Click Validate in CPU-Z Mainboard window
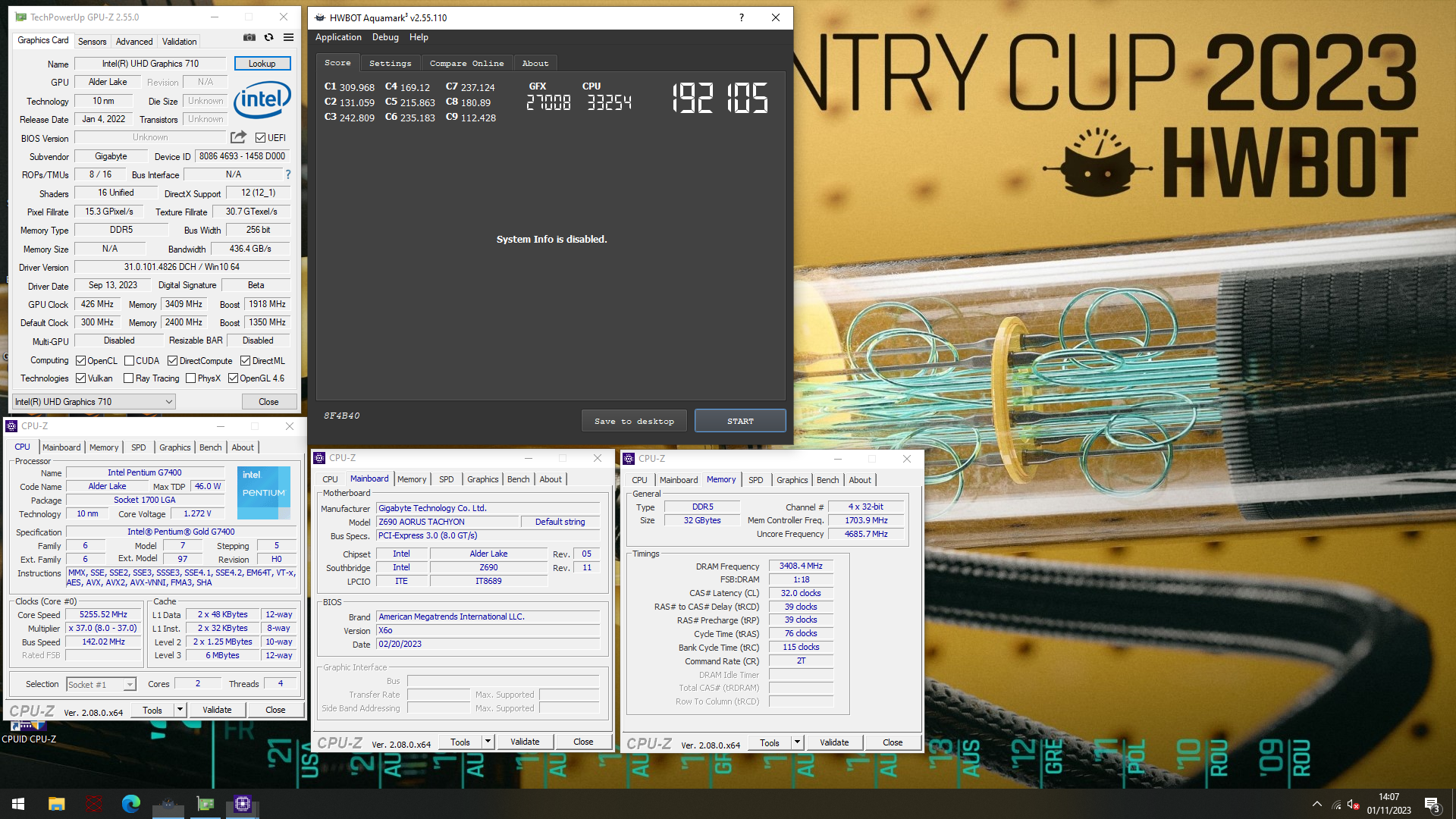This screenshot has width=1456, height=819. click(x=525, y=742)
